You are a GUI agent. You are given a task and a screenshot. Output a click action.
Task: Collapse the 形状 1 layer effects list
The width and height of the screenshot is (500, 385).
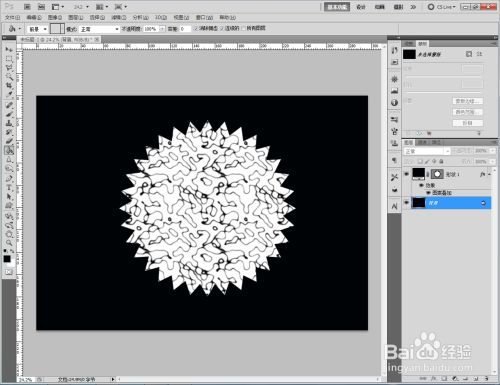(x=490, y=174)
